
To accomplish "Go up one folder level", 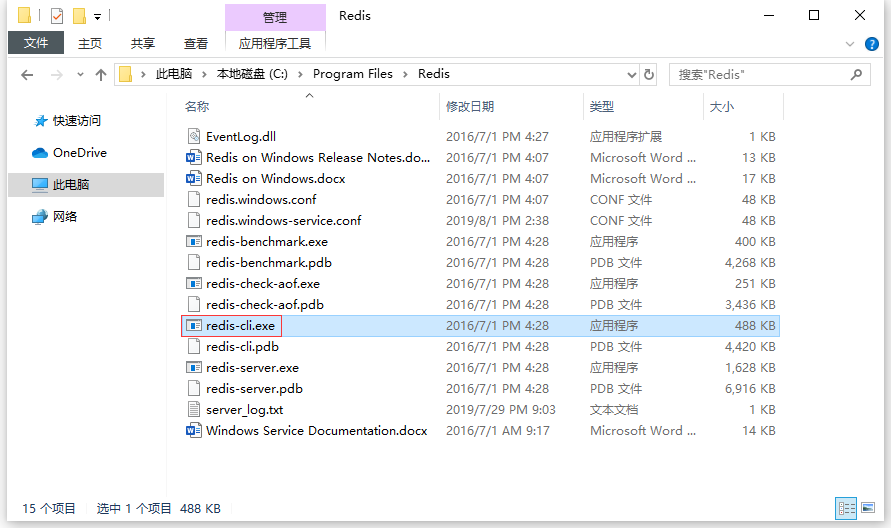I will pos(101,74).
